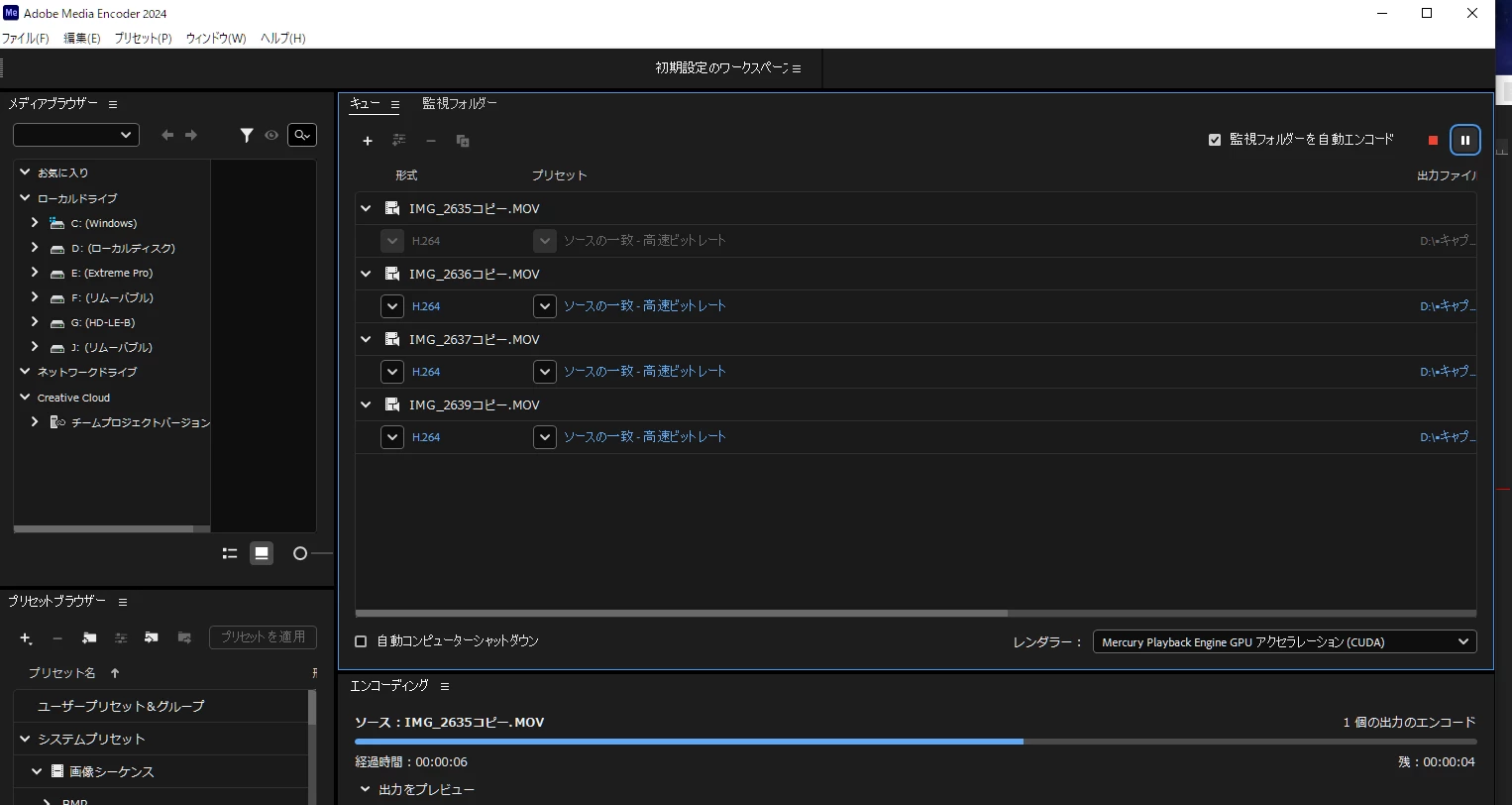
Task: Click the C: (Windows) drive icon
Action: click(x=57, y=223)
